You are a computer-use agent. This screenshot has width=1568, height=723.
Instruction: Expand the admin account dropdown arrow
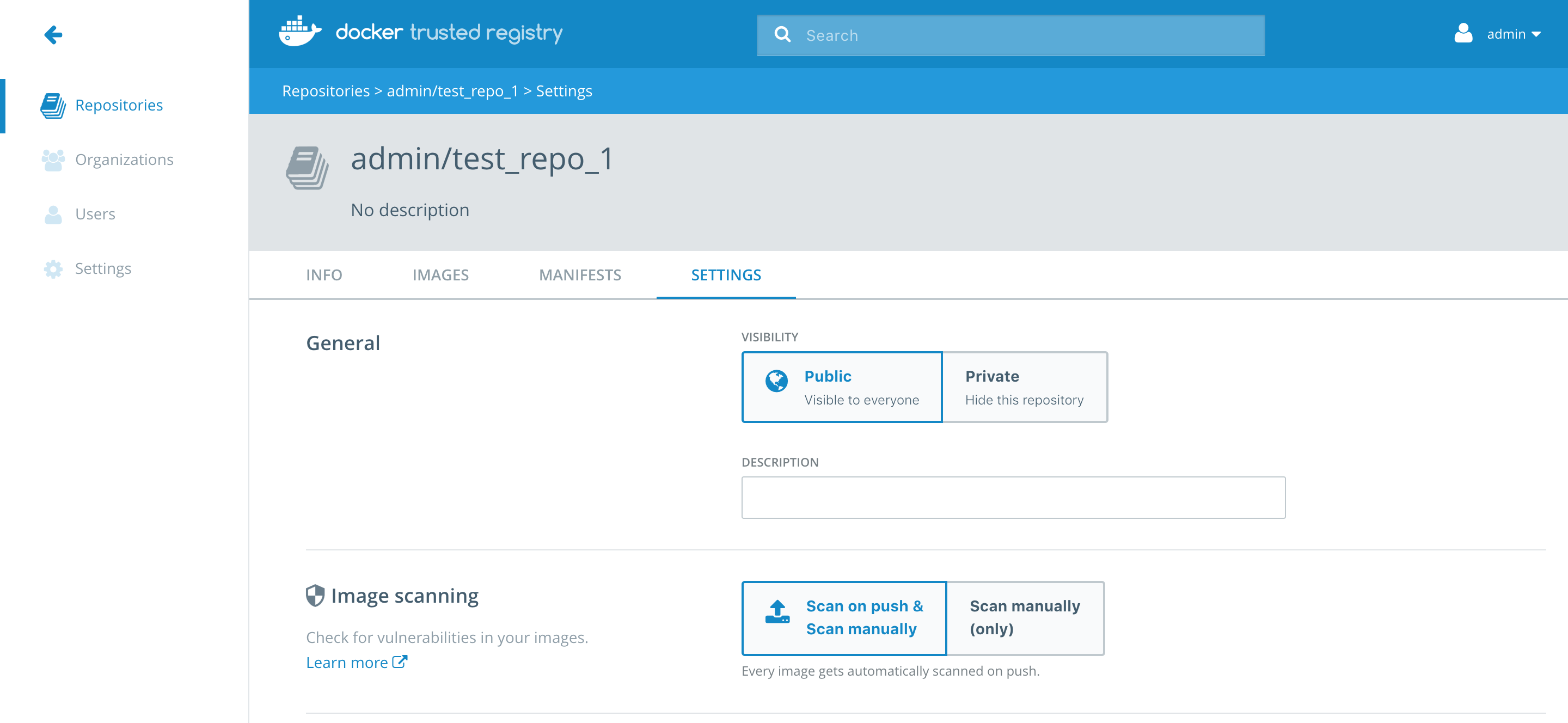point(1536,35)
